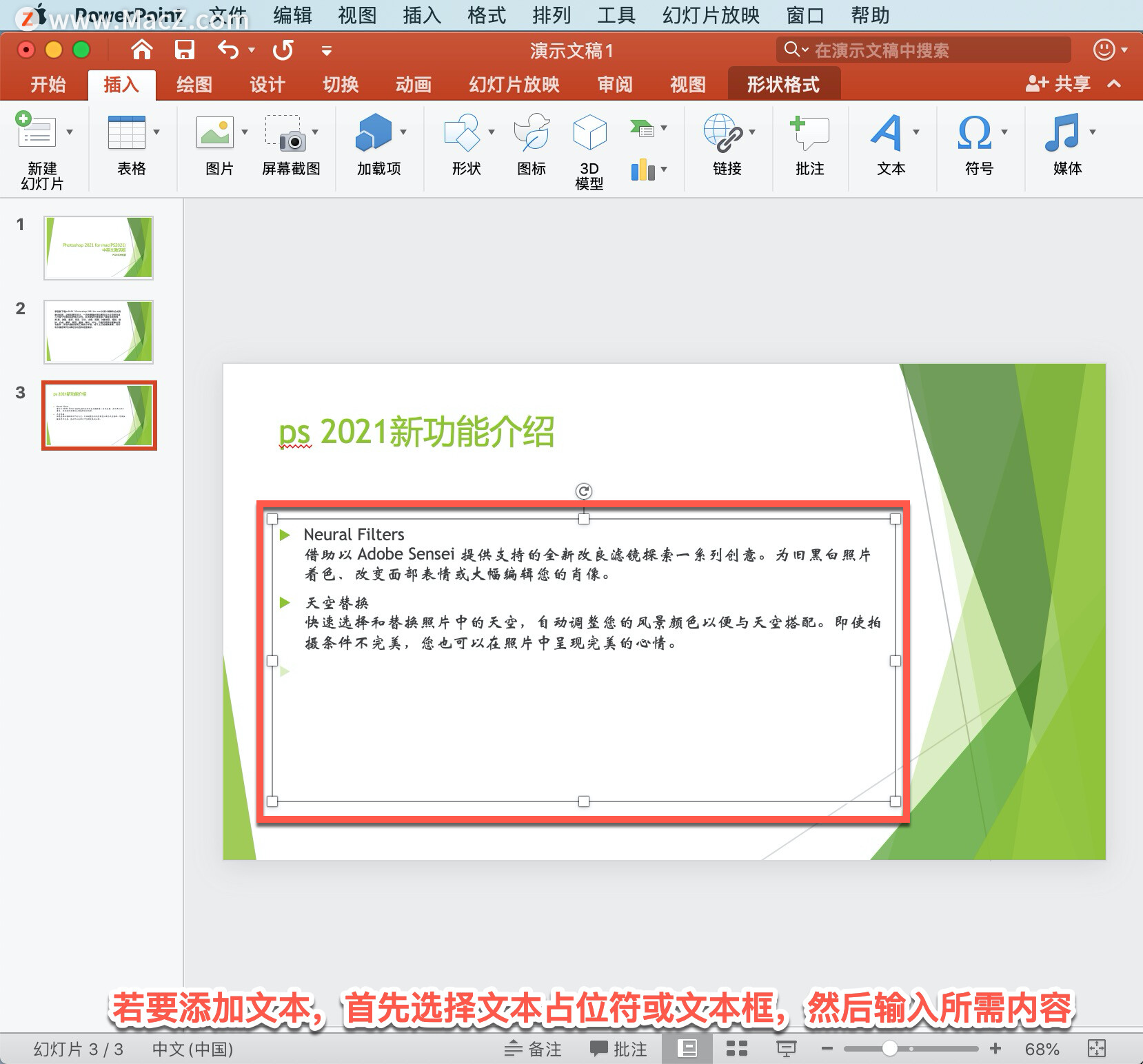Toggle comments pane (批注) in status bar
The height and width of the screenshot is (1064, 1143).
click(x=618, y=1049)
